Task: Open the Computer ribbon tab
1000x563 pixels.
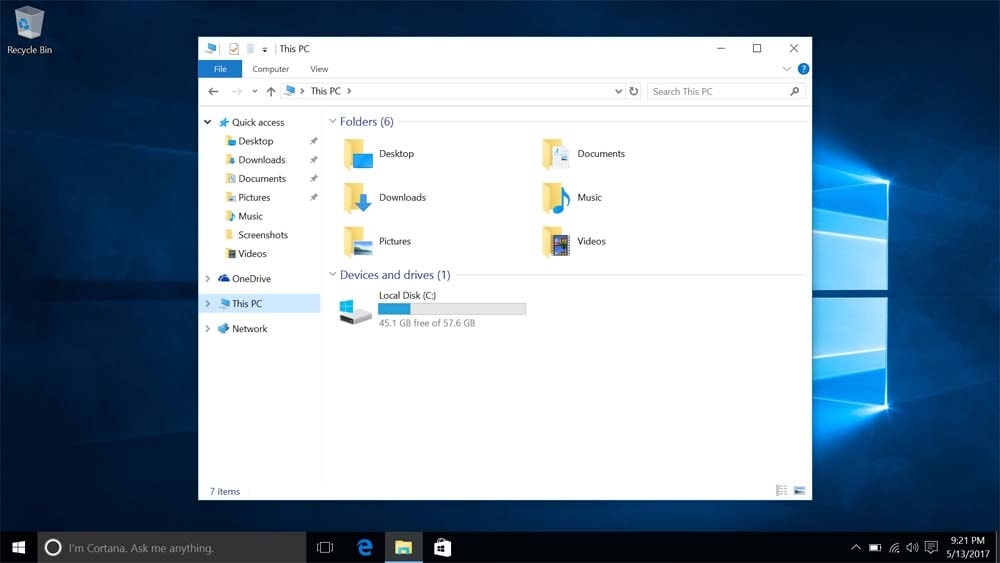Action: click(270, 69)
